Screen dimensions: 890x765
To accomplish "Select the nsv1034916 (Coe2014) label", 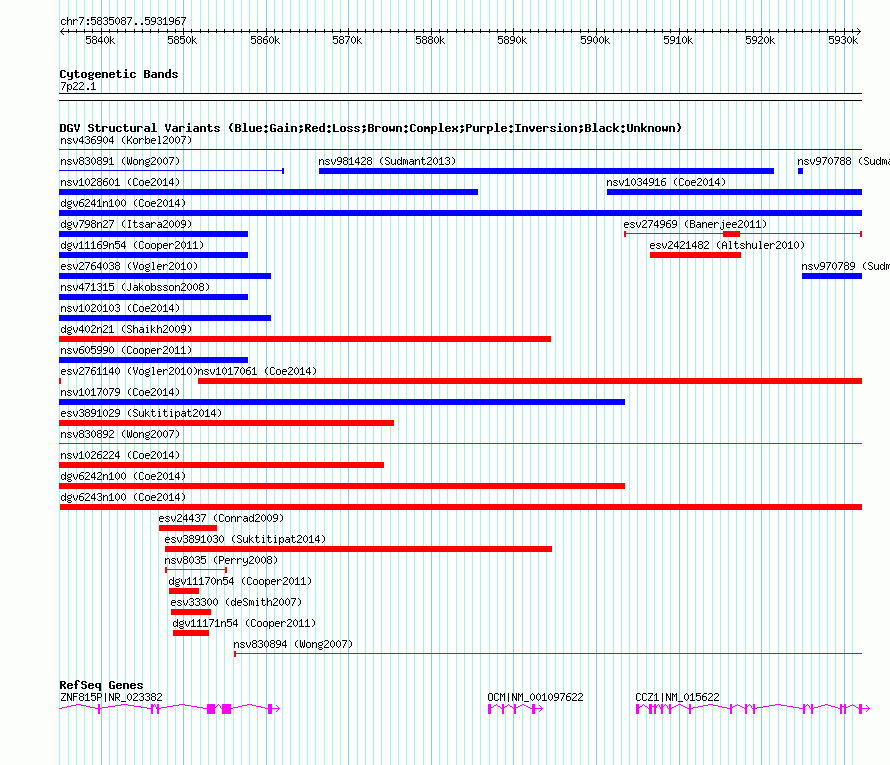I will pos(666,182).
